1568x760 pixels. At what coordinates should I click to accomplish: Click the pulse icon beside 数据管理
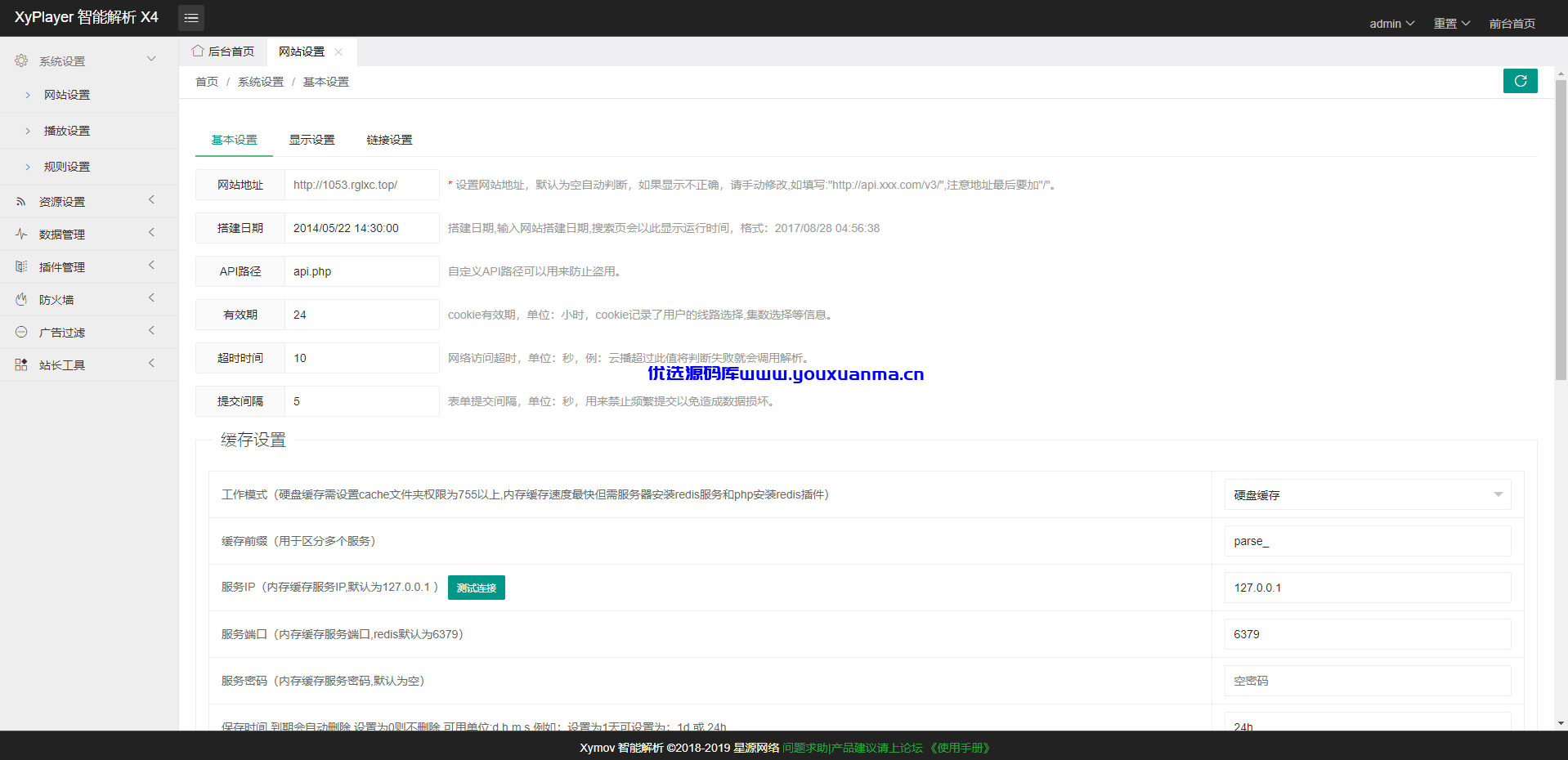[21, 235]
